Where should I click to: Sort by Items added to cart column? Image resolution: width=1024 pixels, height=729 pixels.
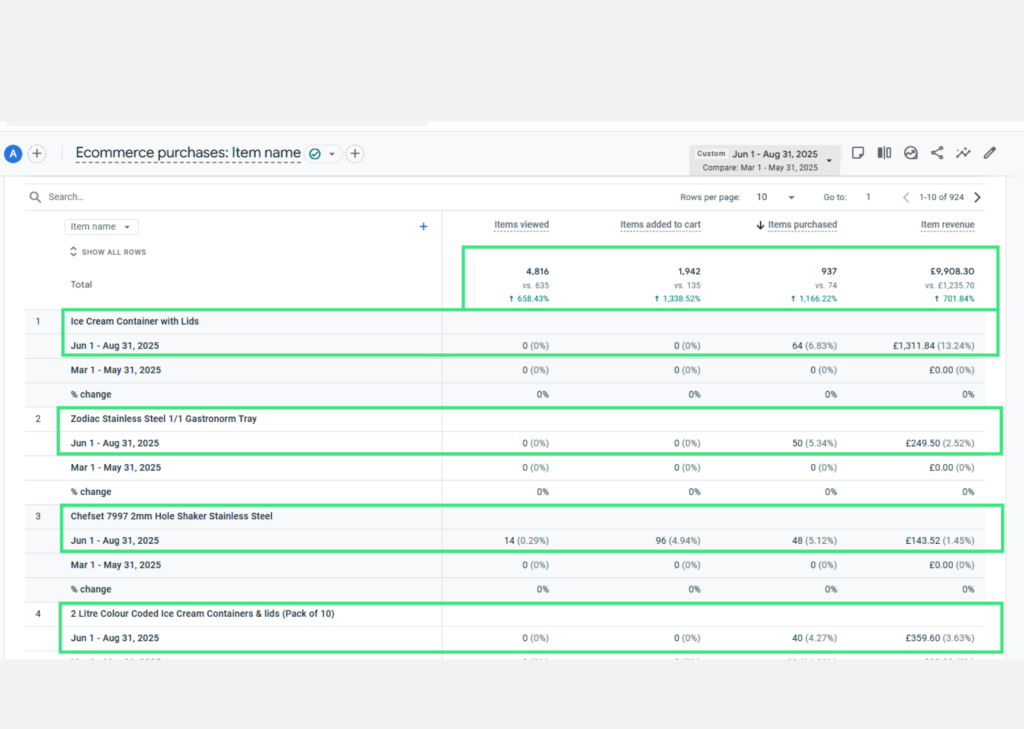click(660, 225)
